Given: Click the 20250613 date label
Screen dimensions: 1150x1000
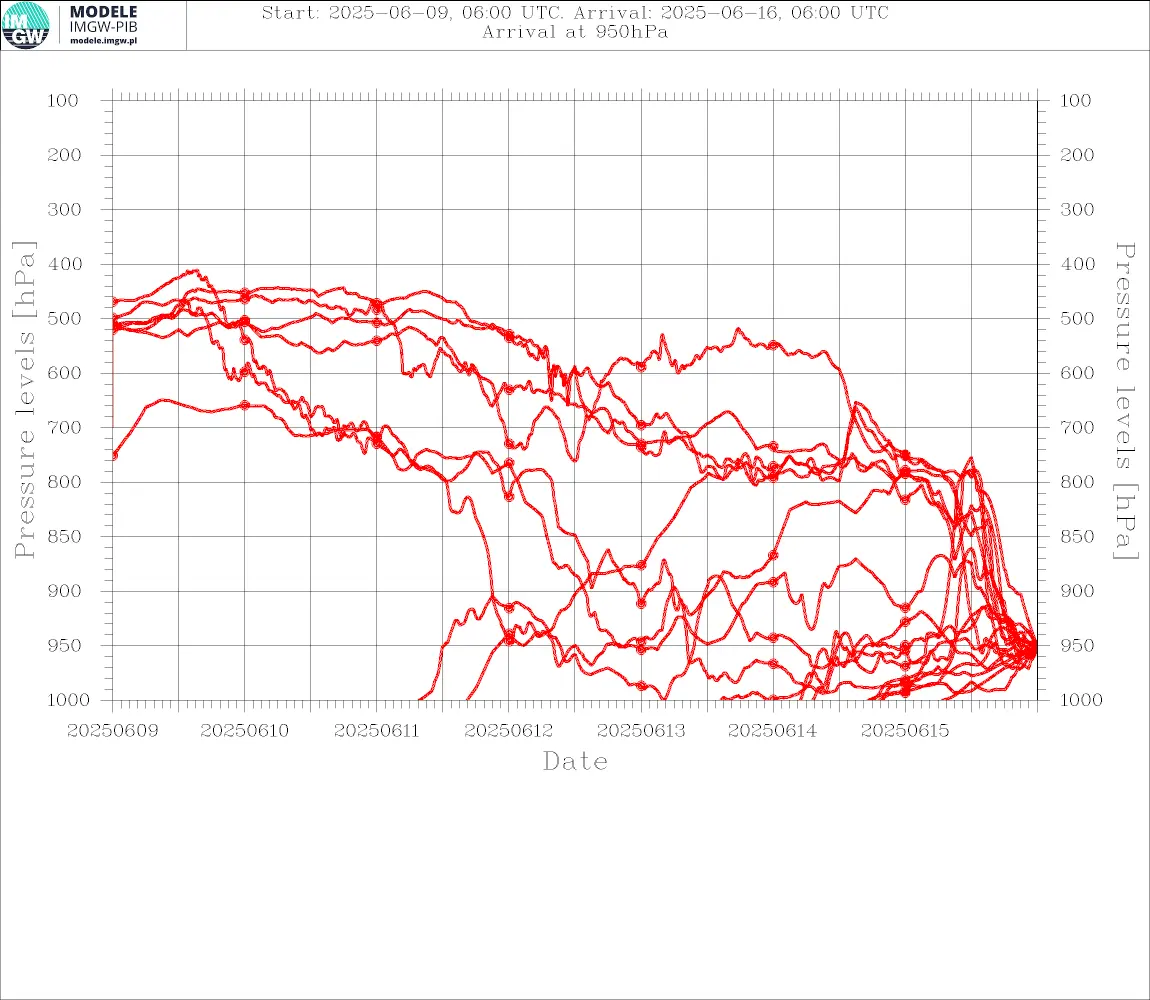Looking at the screenshot, I should (641, 731).
